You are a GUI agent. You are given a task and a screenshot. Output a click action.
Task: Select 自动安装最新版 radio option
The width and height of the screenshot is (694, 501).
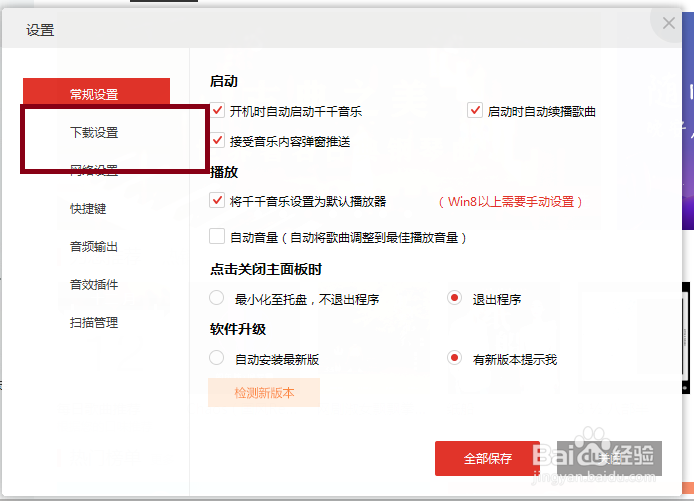tap(216, 358)
